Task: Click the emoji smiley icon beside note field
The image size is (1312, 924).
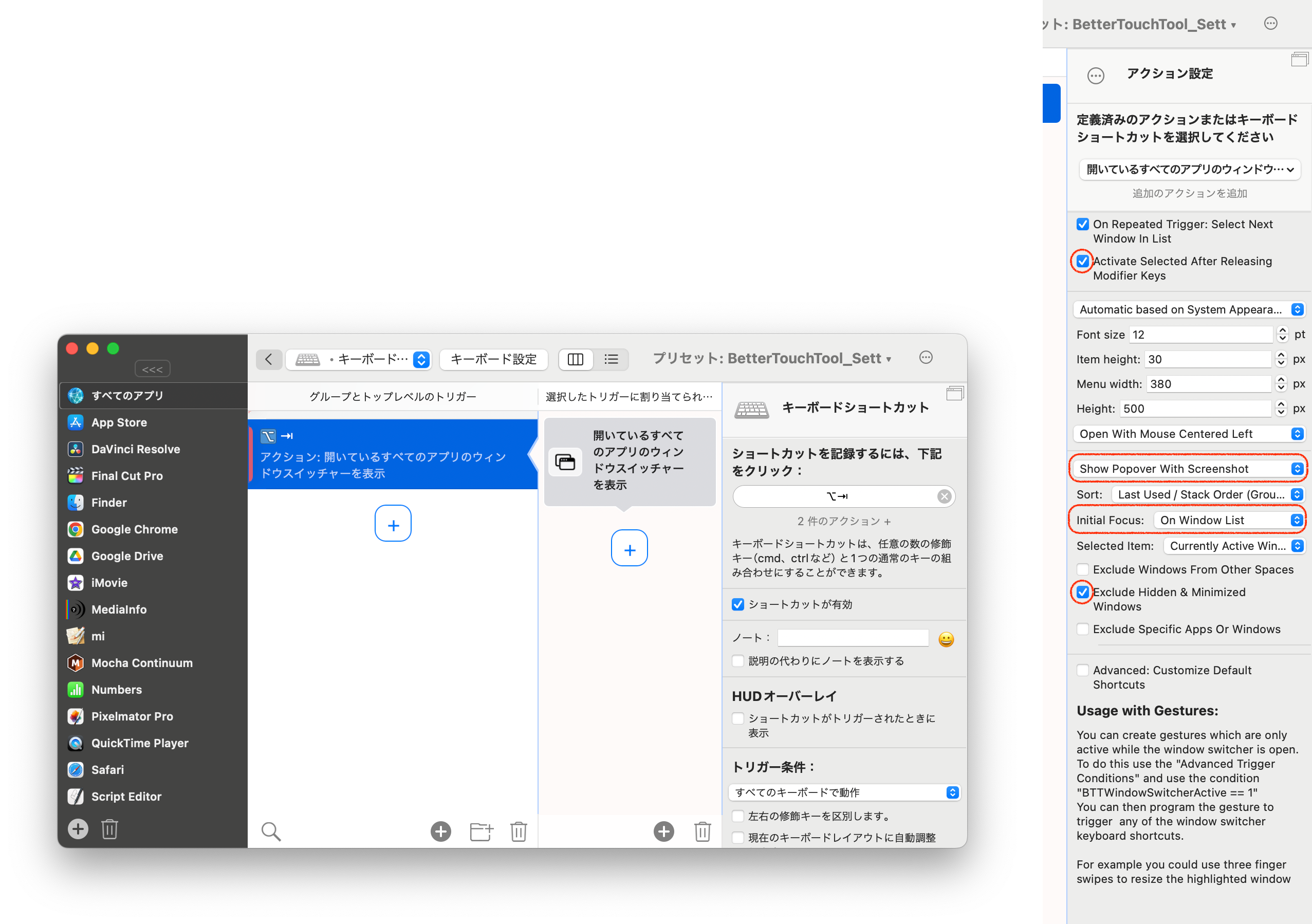Action: click(x=946, y=639)
